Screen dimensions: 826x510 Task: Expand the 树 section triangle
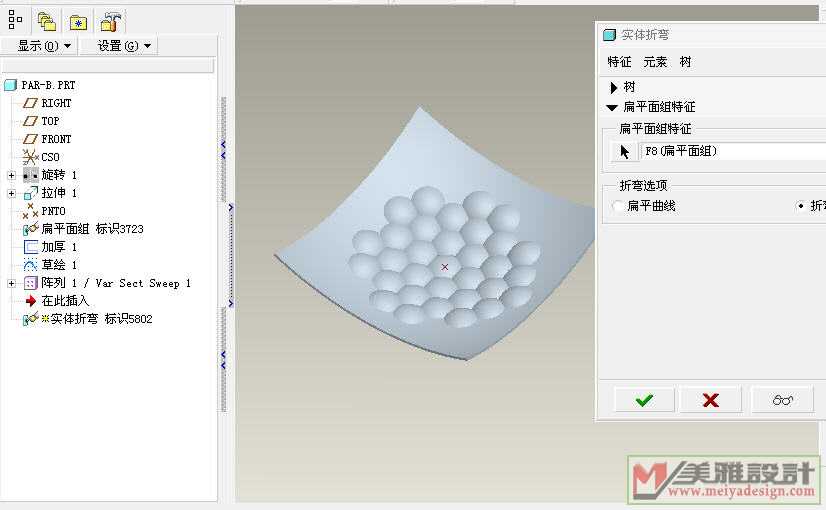point(613,87)
